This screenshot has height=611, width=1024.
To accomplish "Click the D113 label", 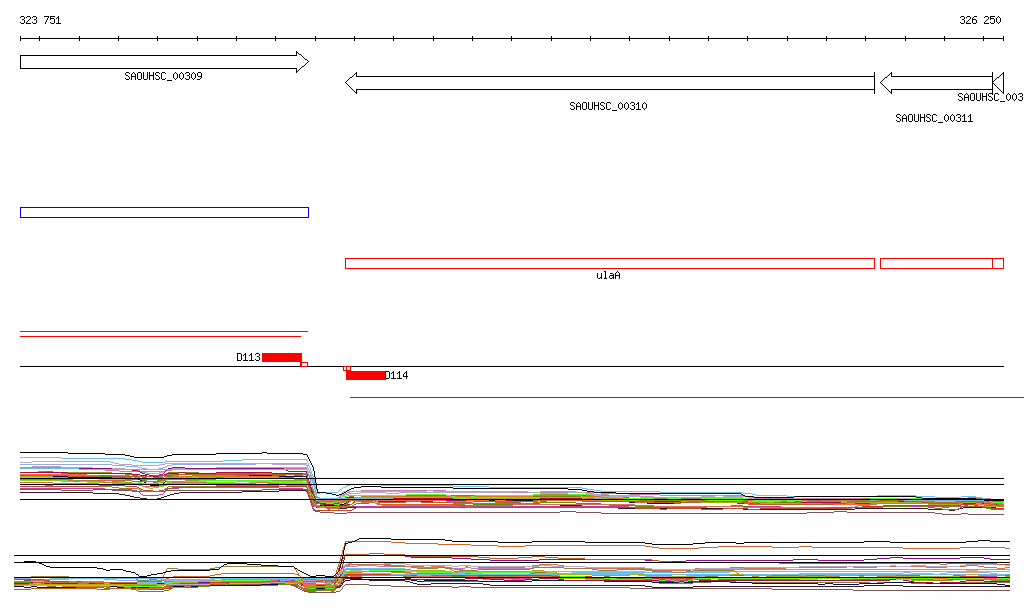I will (248, 357).
